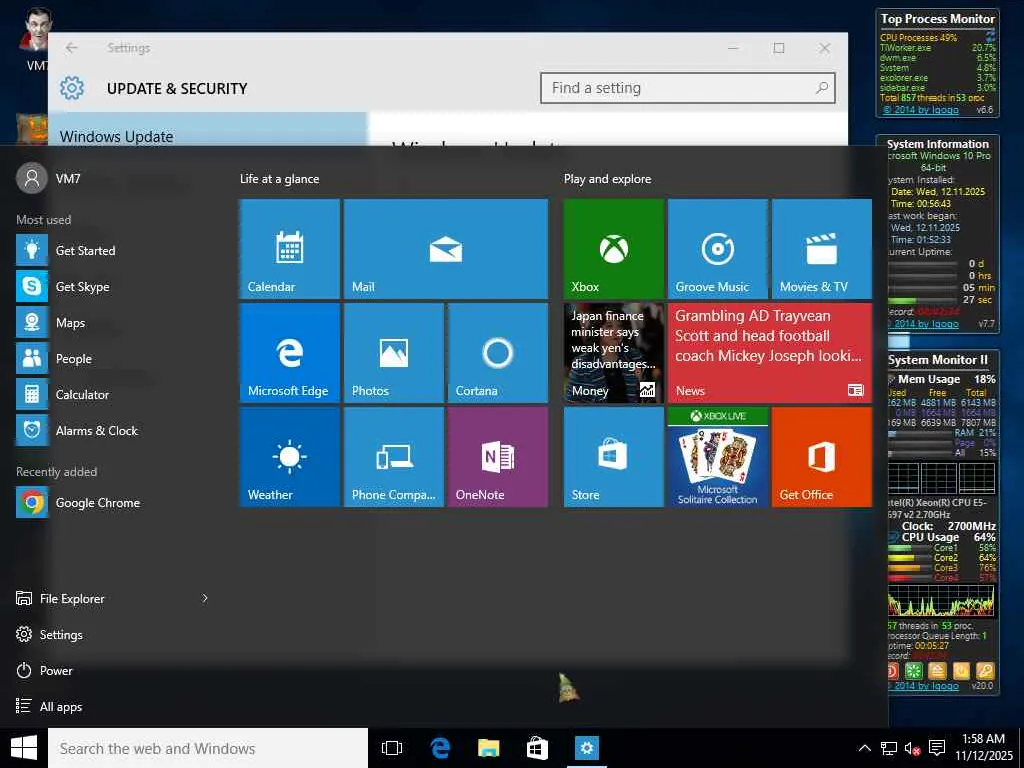Open the network tray icon

(x=888, y=748)
